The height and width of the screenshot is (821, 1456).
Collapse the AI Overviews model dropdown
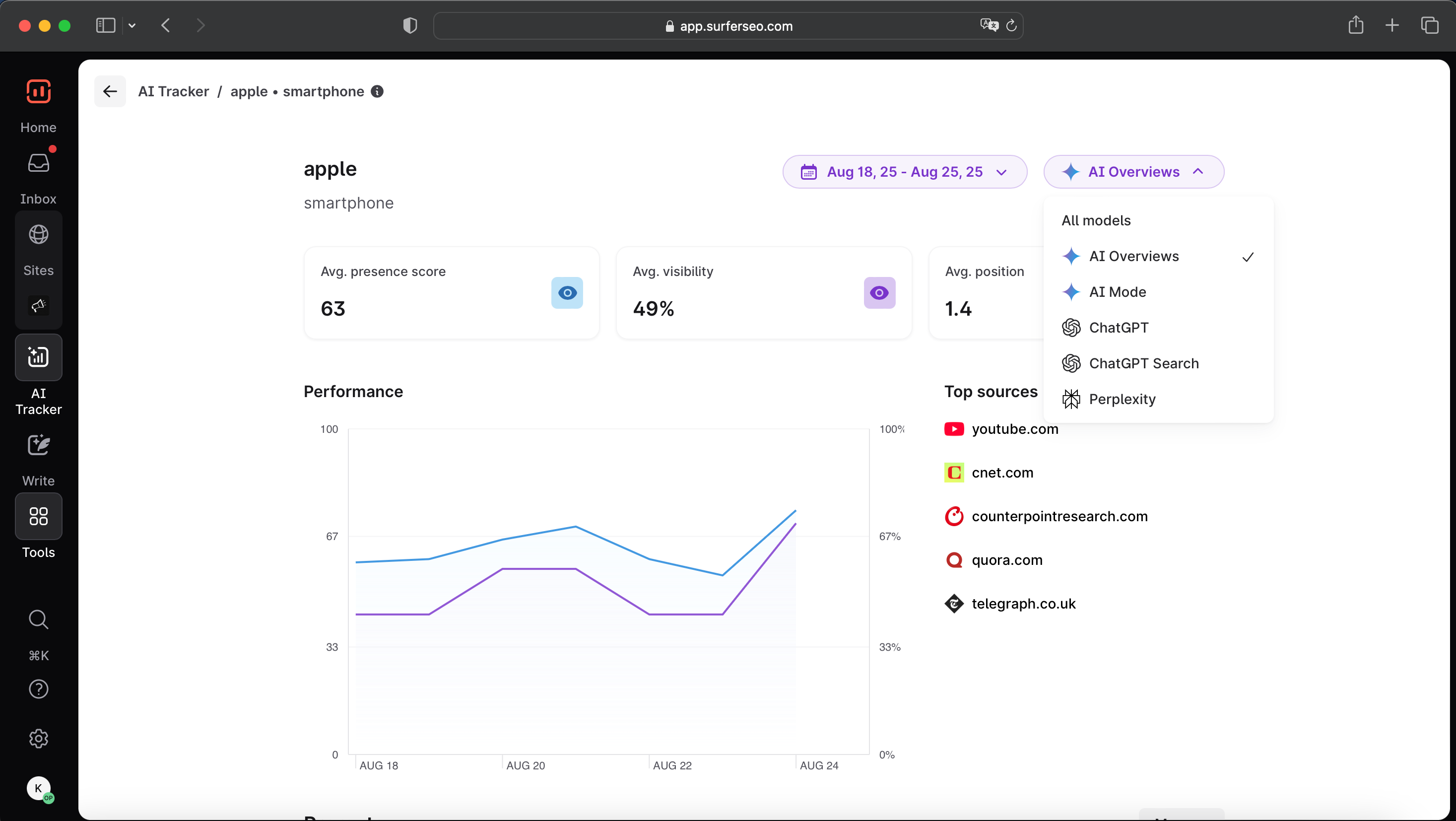tap(1134, 172)
